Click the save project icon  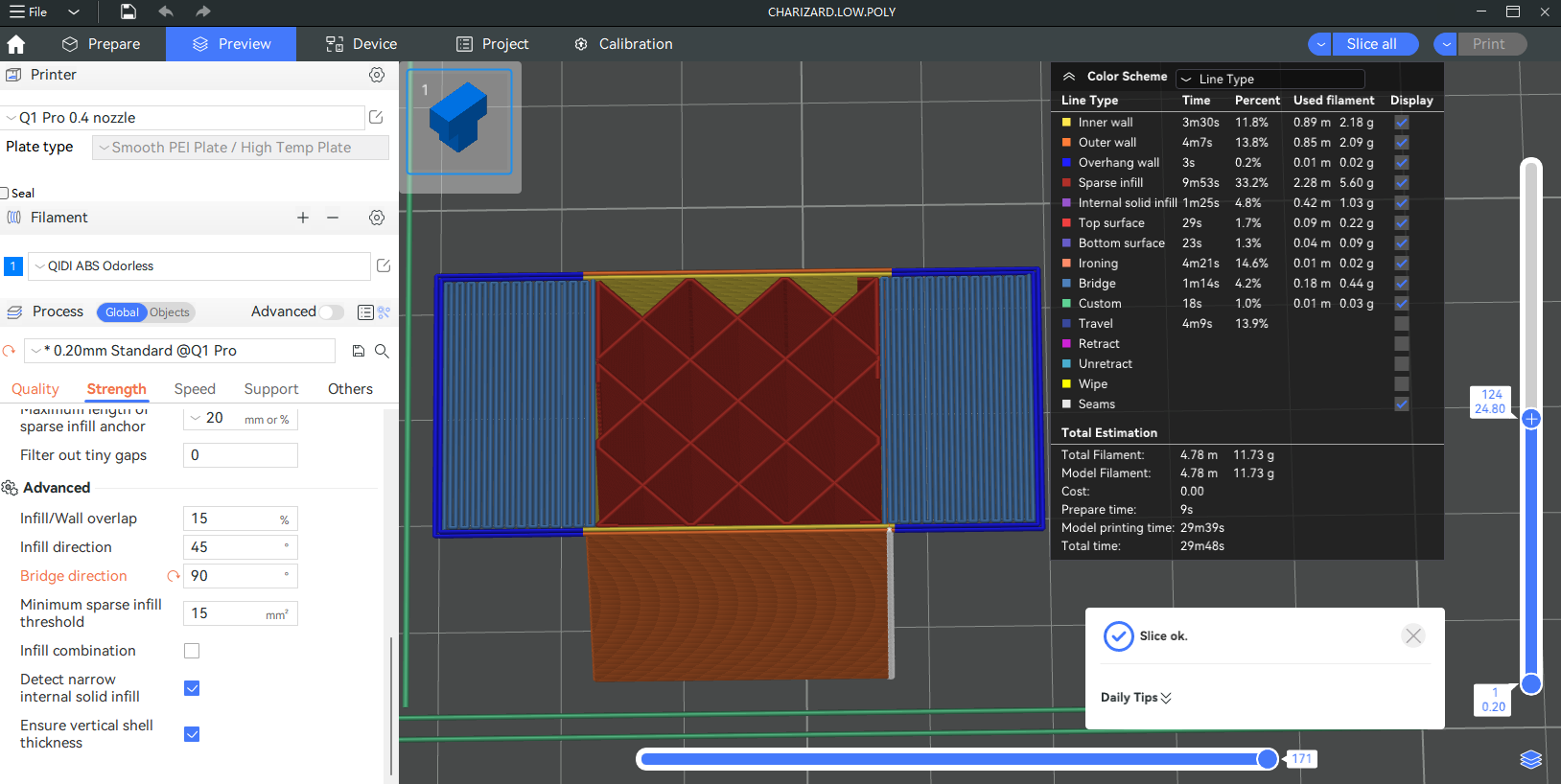click(128, 12)
